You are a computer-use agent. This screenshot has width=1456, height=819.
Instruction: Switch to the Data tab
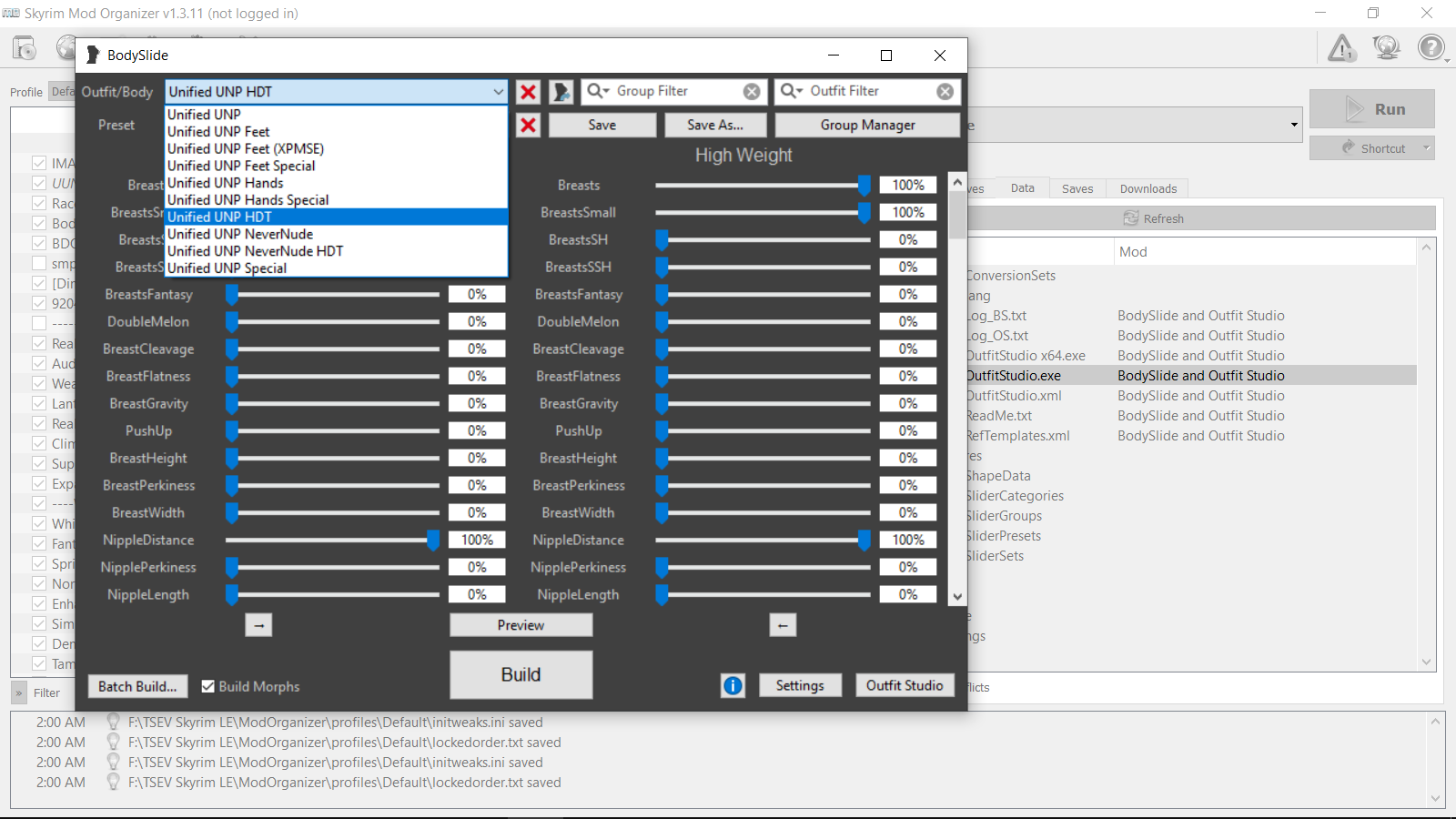pos(1023,188)
